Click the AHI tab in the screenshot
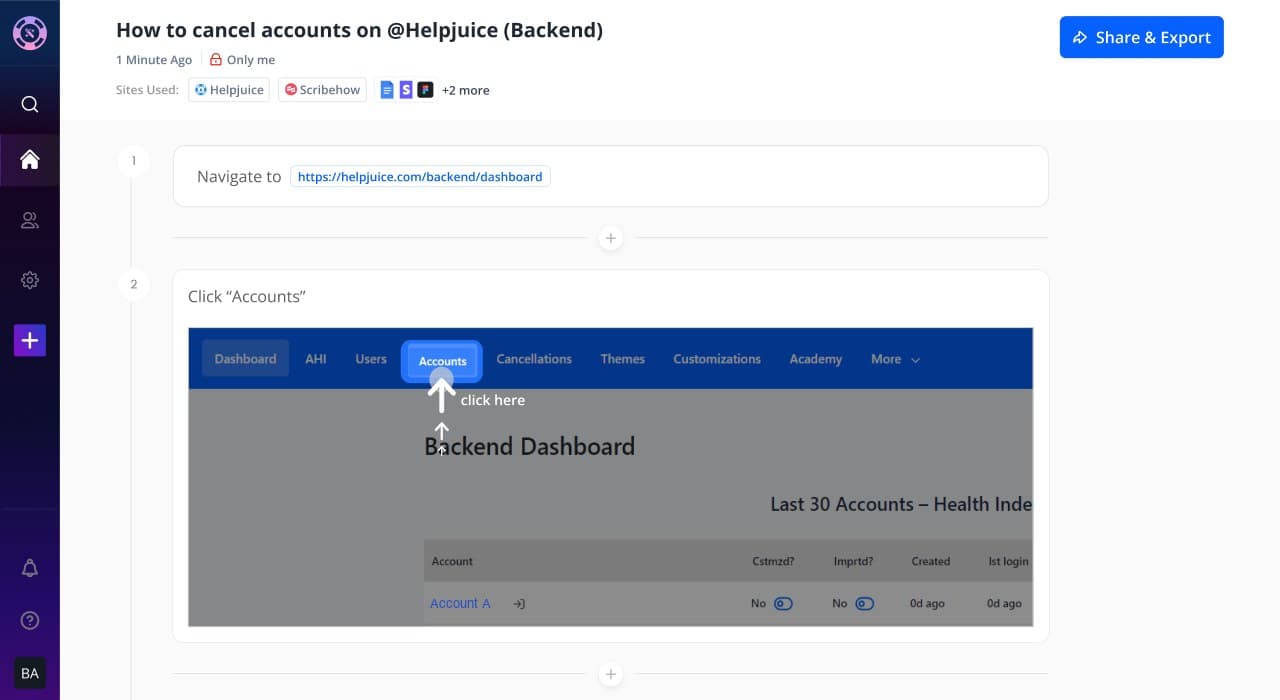 pyautogui.click(x=316, y=359)
